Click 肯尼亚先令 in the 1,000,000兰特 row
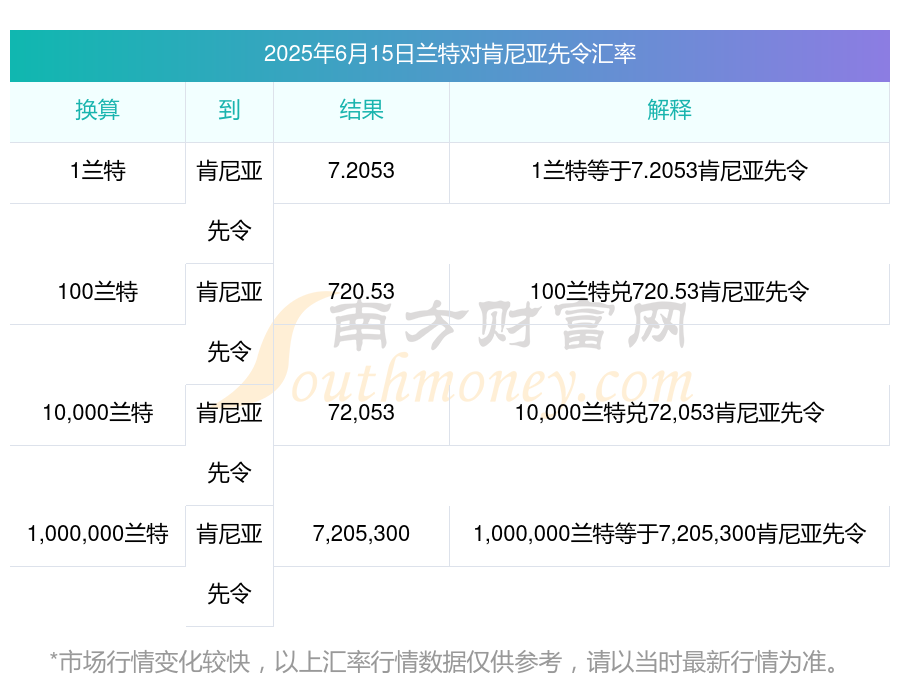This screenshot has width=900, height=693. [x=229, y=564]
